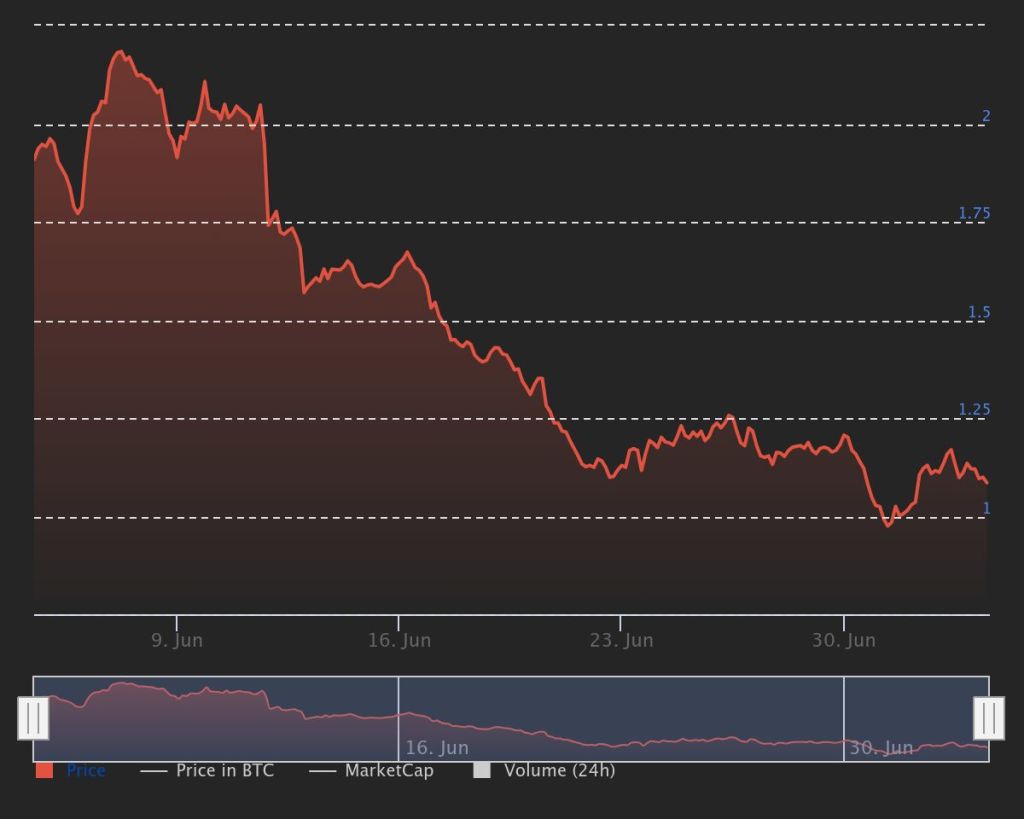
Task: Click the 1.5 y-axis value label
Action: (978, 312)
